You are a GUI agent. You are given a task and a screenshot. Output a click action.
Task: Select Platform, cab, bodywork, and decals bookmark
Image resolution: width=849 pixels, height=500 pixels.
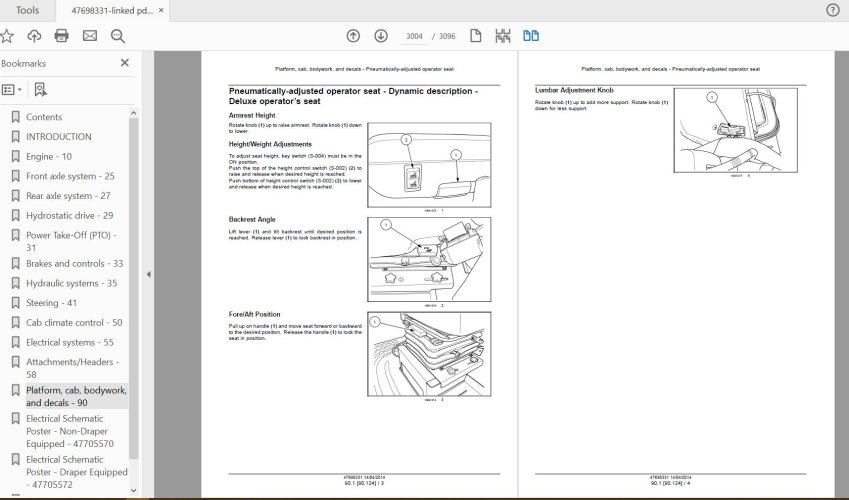tap(76, 396)
